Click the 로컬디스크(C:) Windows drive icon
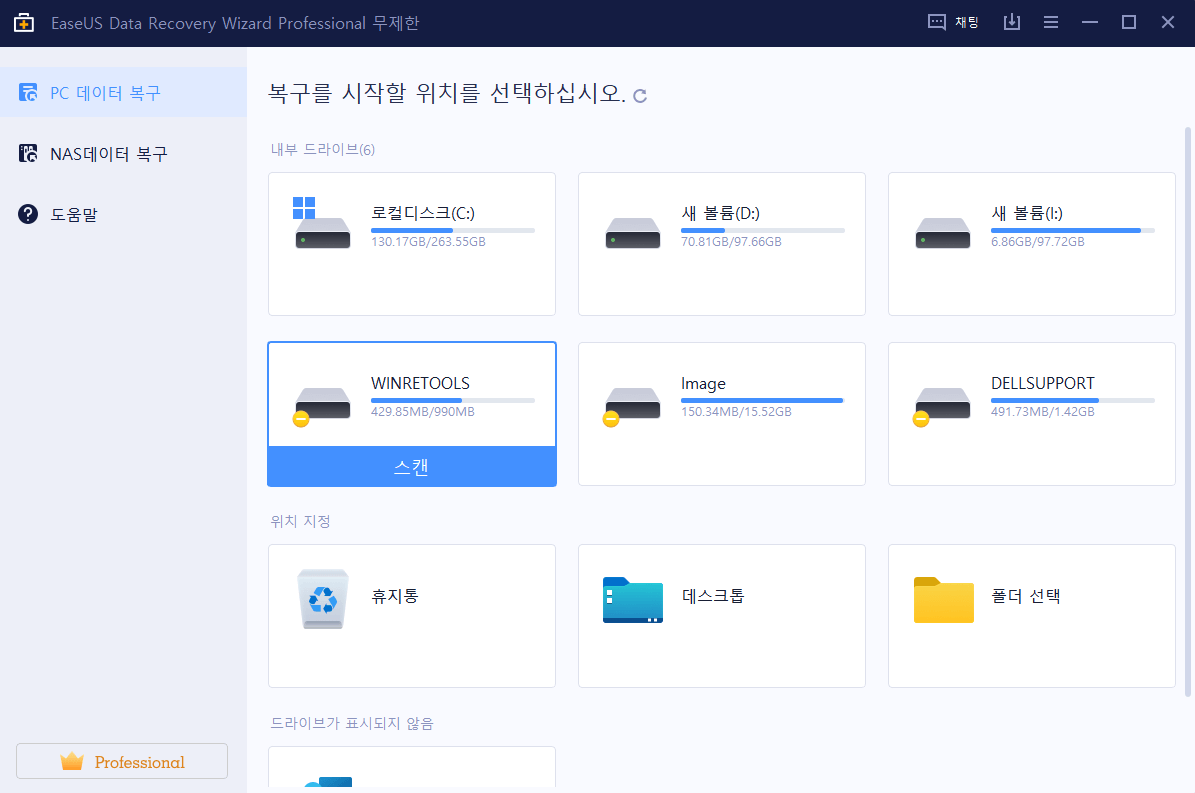Image resolution: width=1195 pixels, height=793 pixels. (322, 222)
